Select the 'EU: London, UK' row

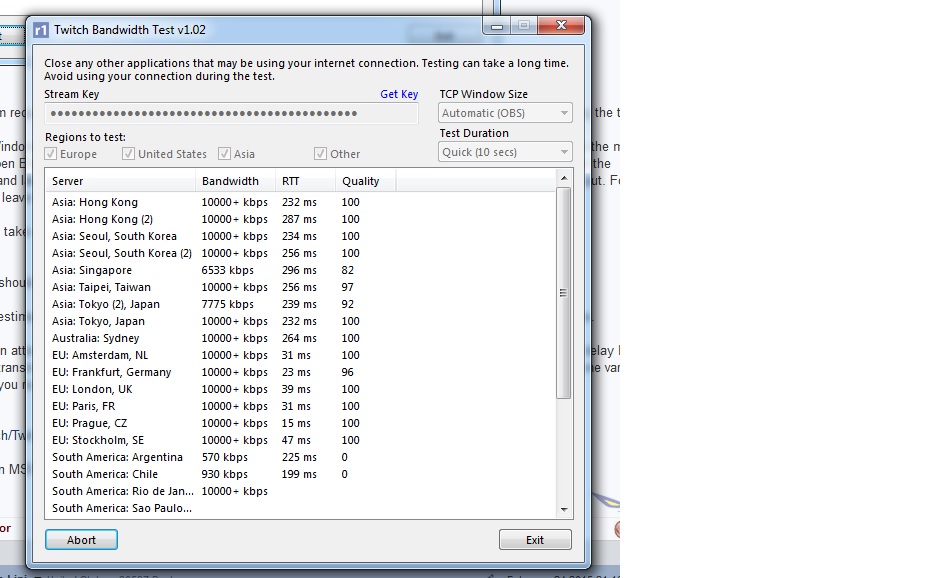301,389
